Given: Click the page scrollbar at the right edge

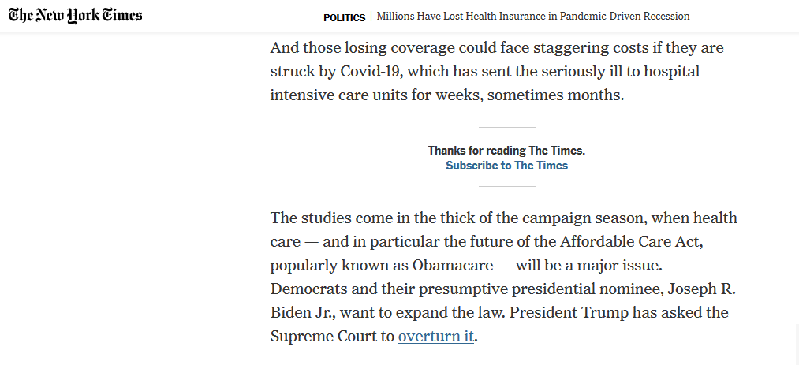Looking at the screenshot, I should (796, 344).
